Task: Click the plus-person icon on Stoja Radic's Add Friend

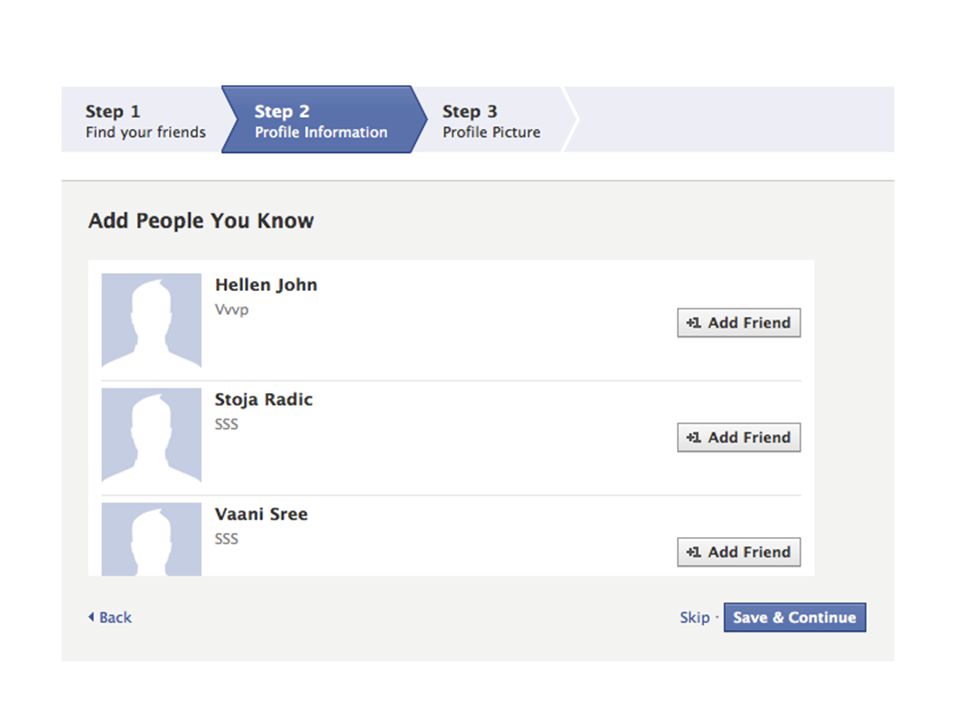Action: [x=693, y=437]
